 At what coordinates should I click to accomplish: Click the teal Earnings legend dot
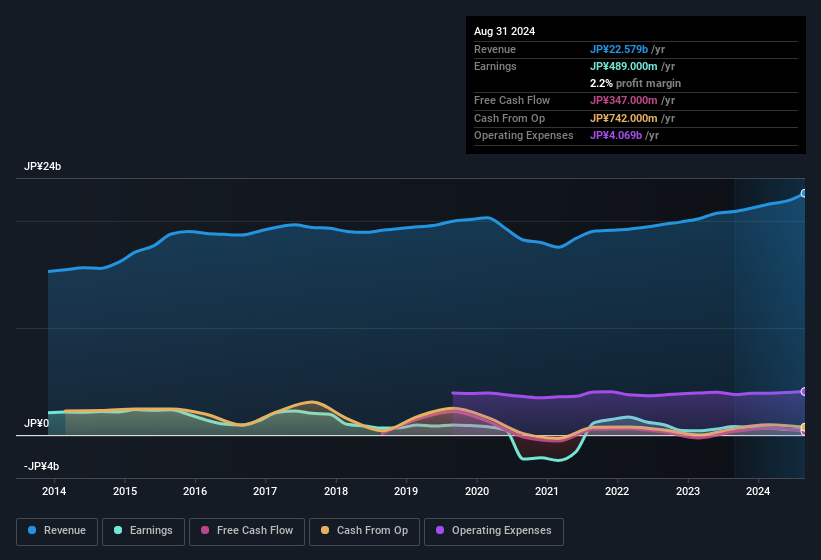click(118, 531)
